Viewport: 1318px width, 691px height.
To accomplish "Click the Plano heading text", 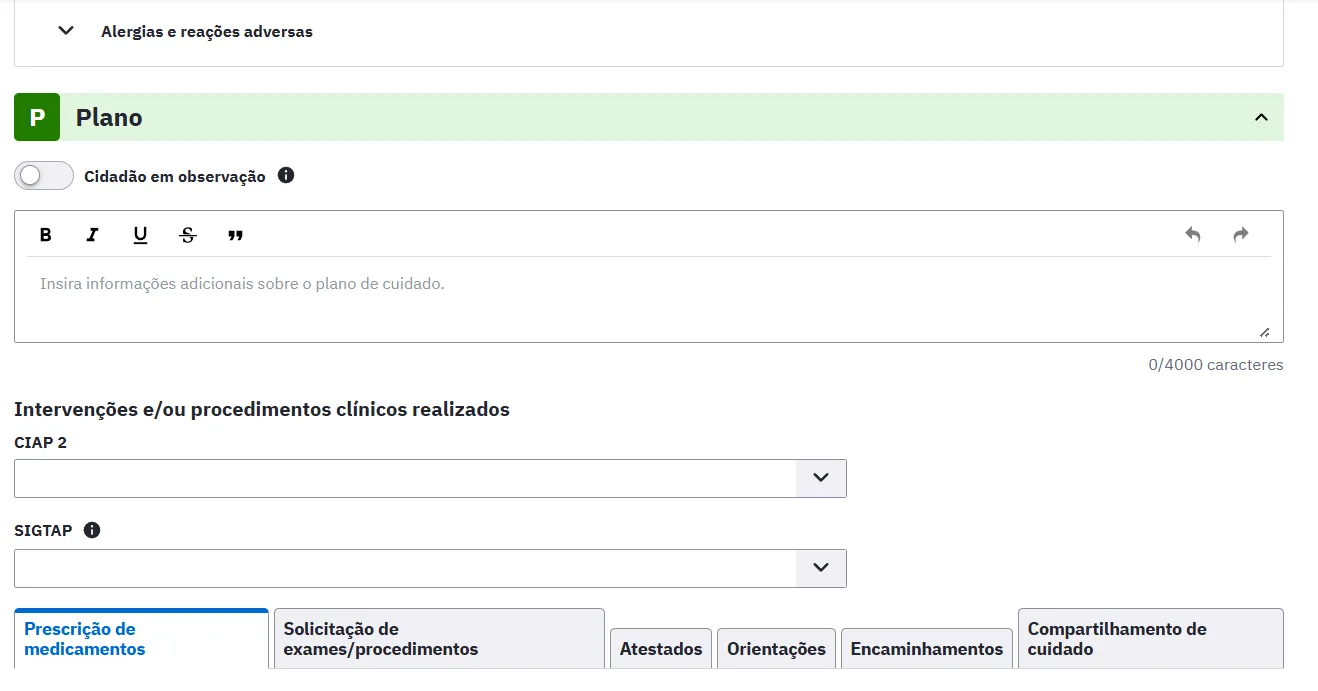I will coord(109,117).
